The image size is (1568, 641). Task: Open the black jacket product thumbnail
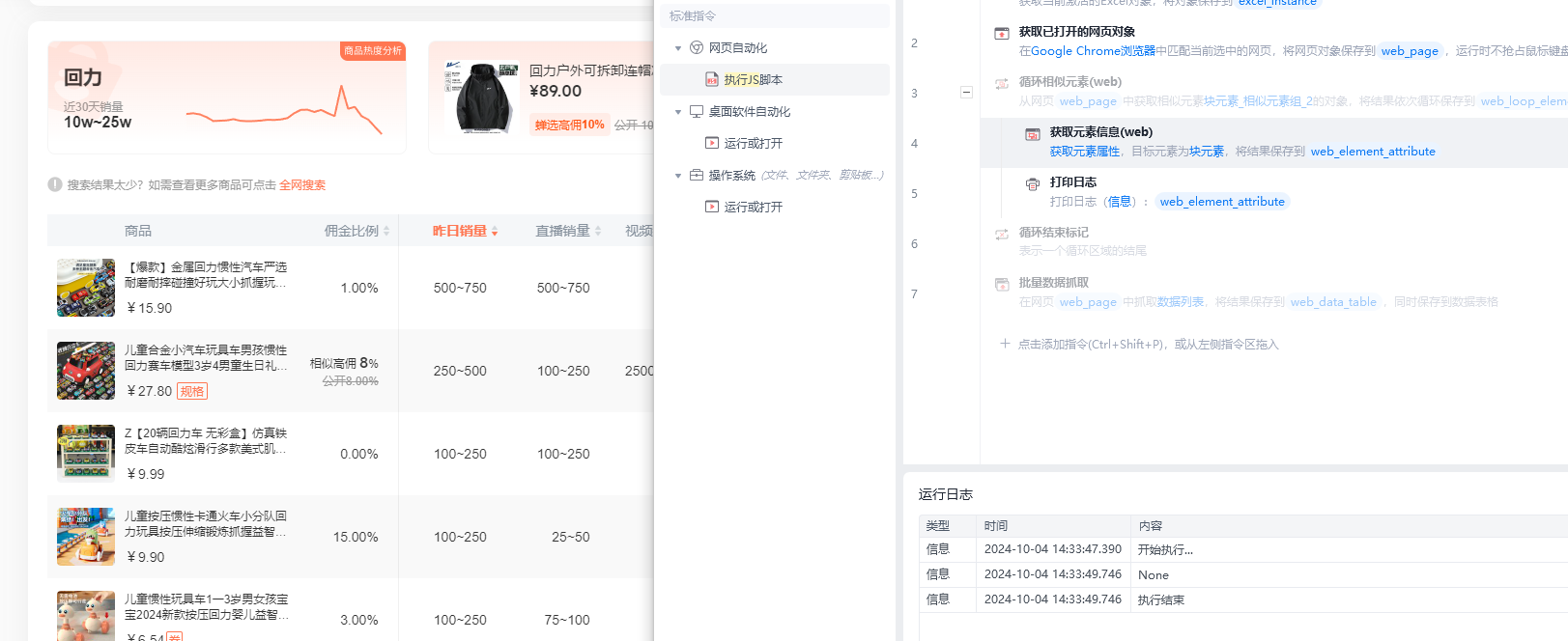(481, 98)
